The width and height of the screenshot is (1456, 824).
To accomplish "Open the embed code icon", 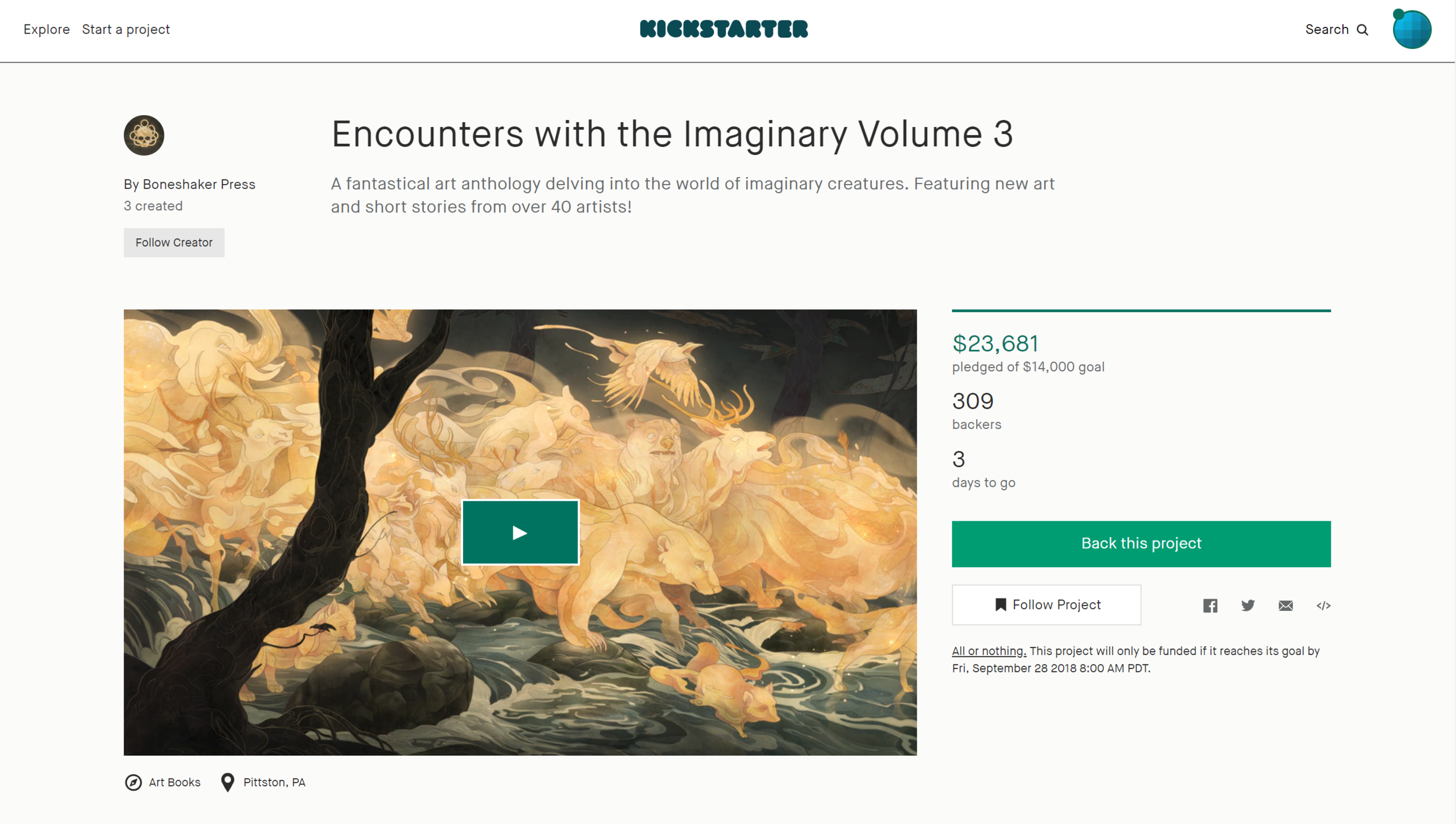I will click(1323, 606).
